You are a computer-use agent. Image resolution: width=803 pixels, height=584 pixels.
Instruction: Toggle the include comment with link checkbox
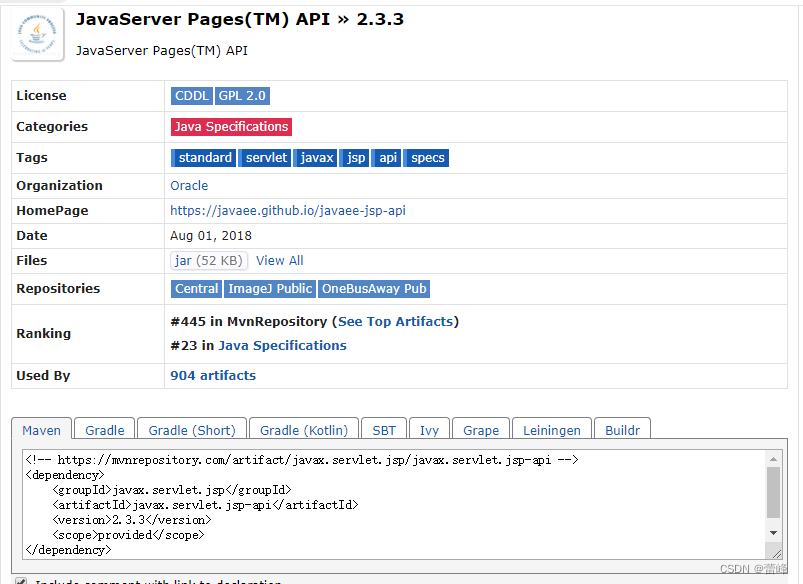[21, 581]
